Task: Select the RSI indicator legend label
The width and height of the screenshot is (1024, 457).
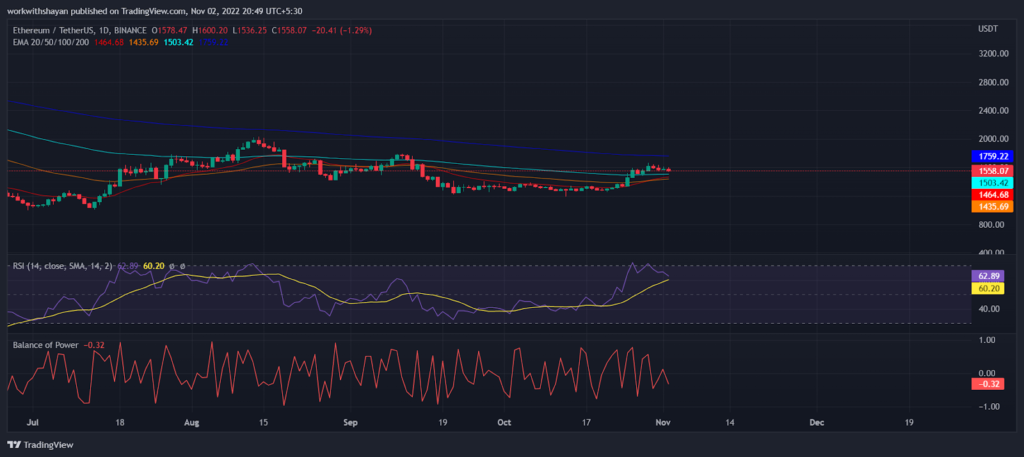Action: 63,266
